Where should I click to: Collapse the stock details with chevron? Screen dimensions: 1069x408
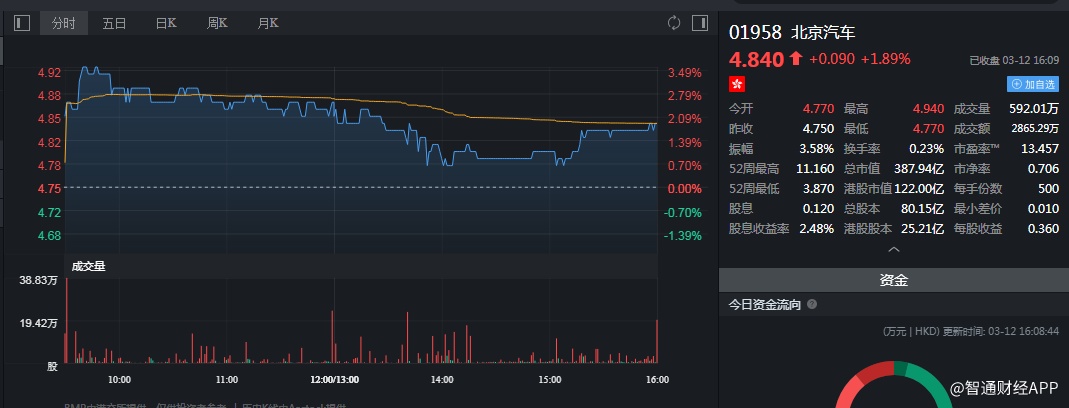[893, 250]
